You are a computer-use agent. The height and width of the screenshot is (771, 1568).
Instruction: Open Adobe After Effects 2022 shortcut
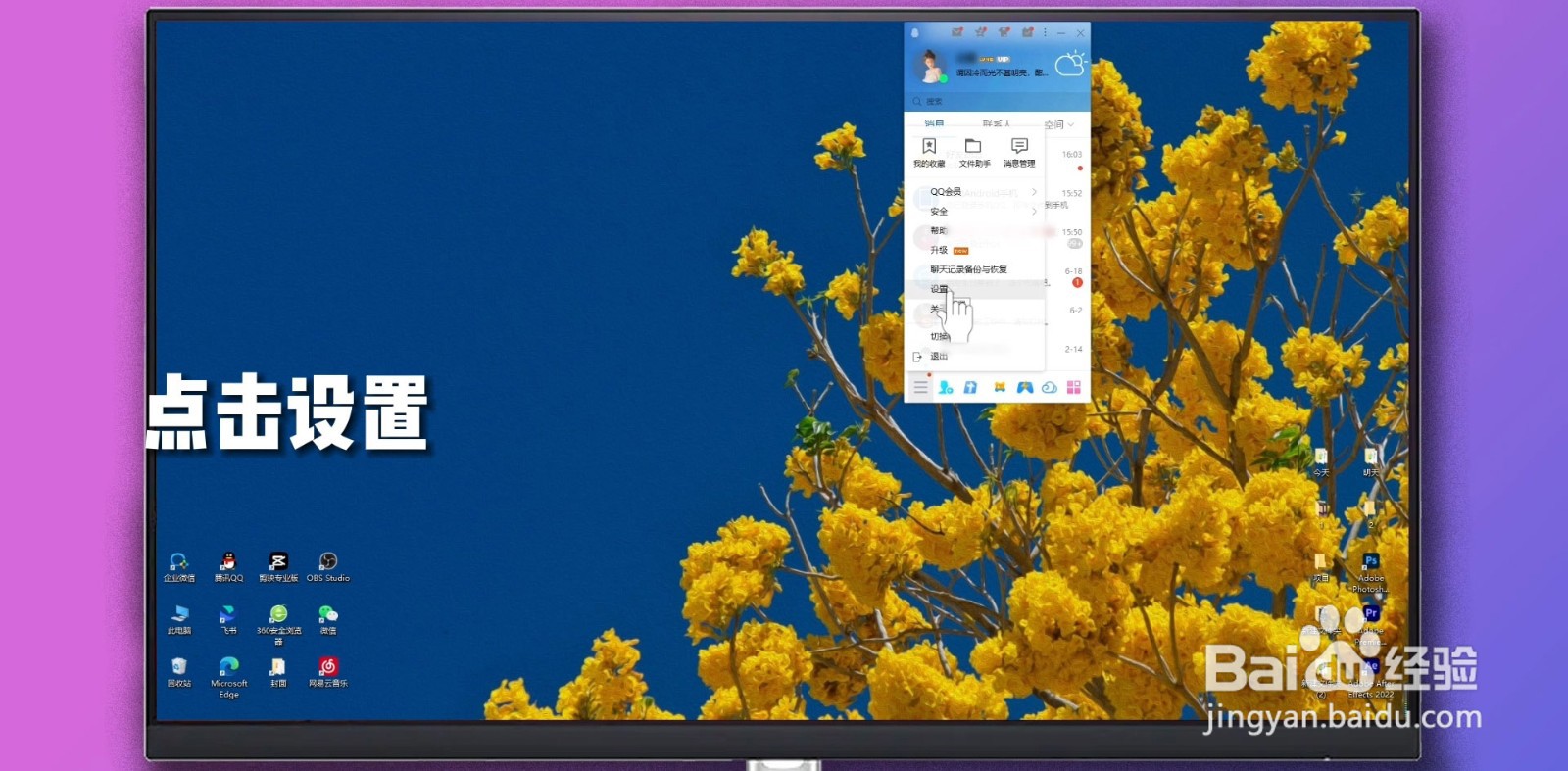[1370, 679]
